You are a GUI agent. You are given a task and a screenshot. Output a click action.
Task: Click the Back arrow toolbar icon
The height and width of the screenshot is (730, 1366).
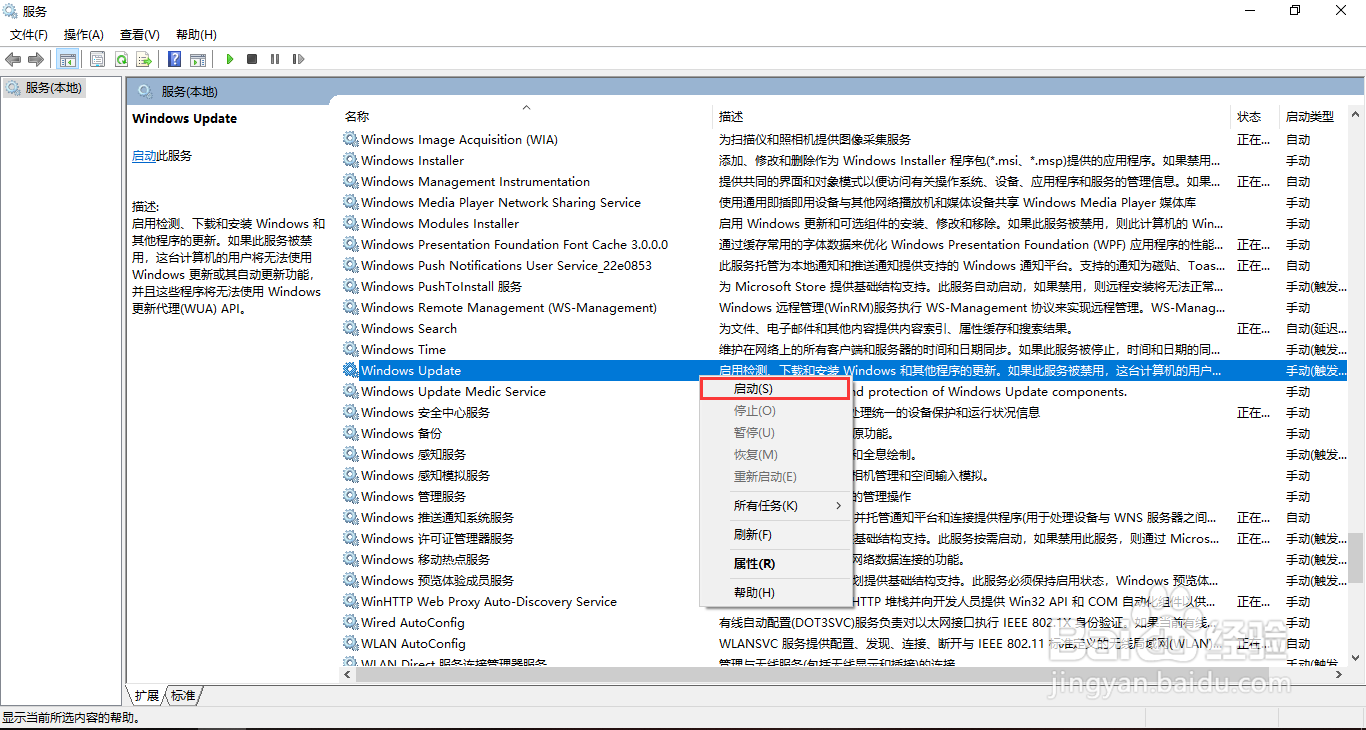tap(13, 59)
